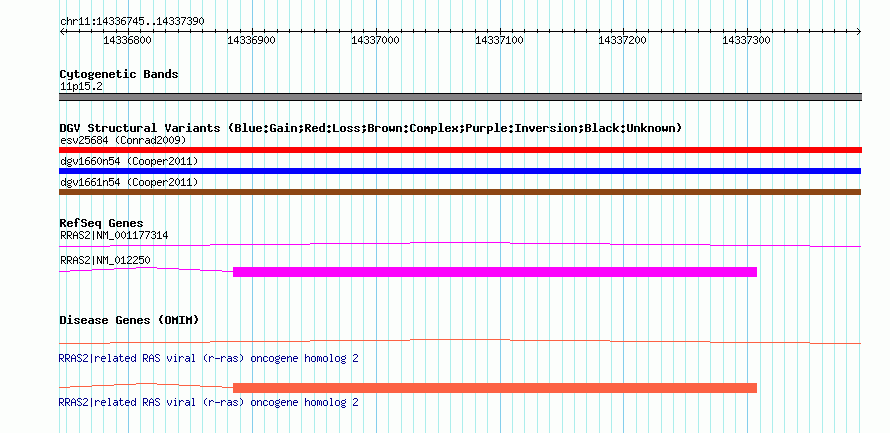
Task: Click the magenta NM_012250 exon block
Action: click(x=495, y=272)
